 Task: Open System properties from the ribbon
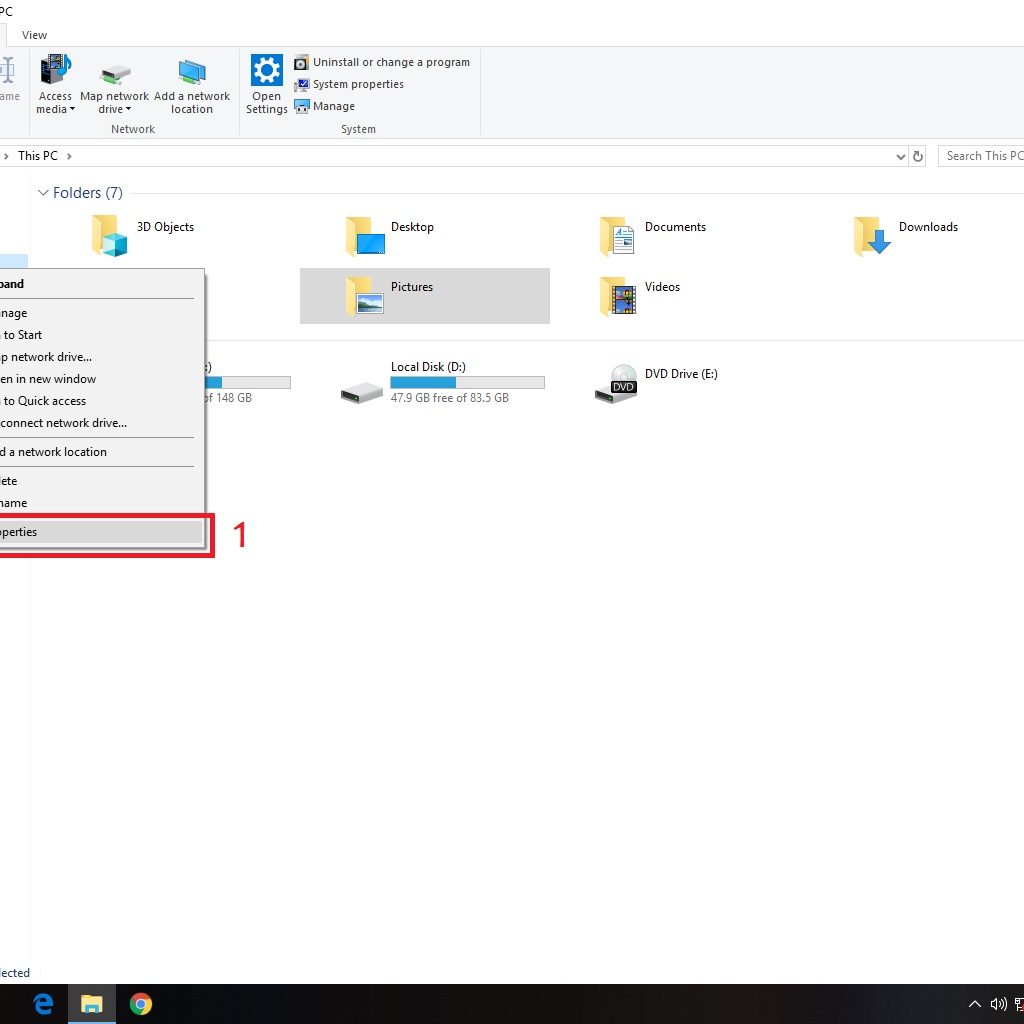pos(301,84)
